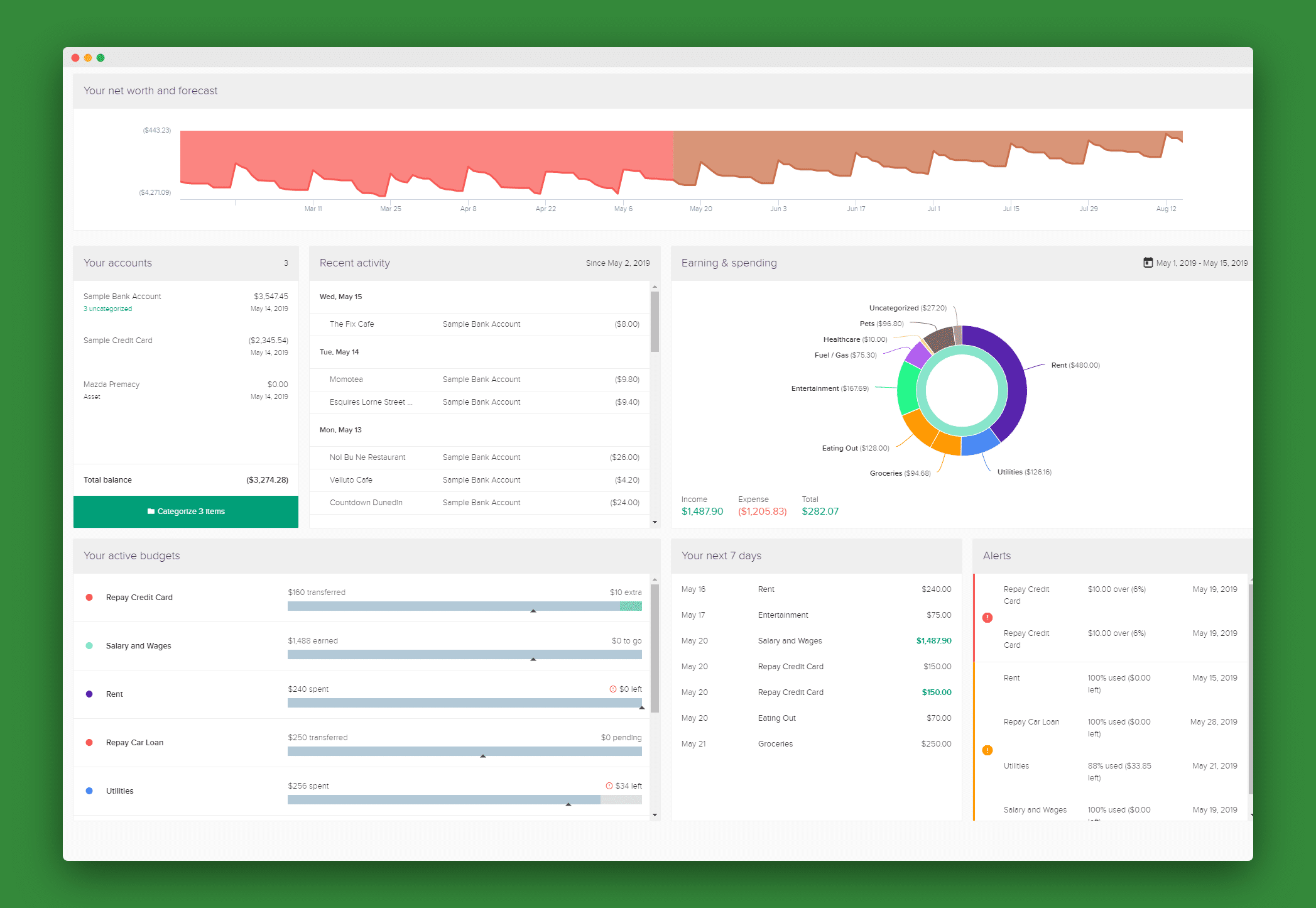Click the purple dot beside Rent budget

pyautogui.click(x=89, y=694)
